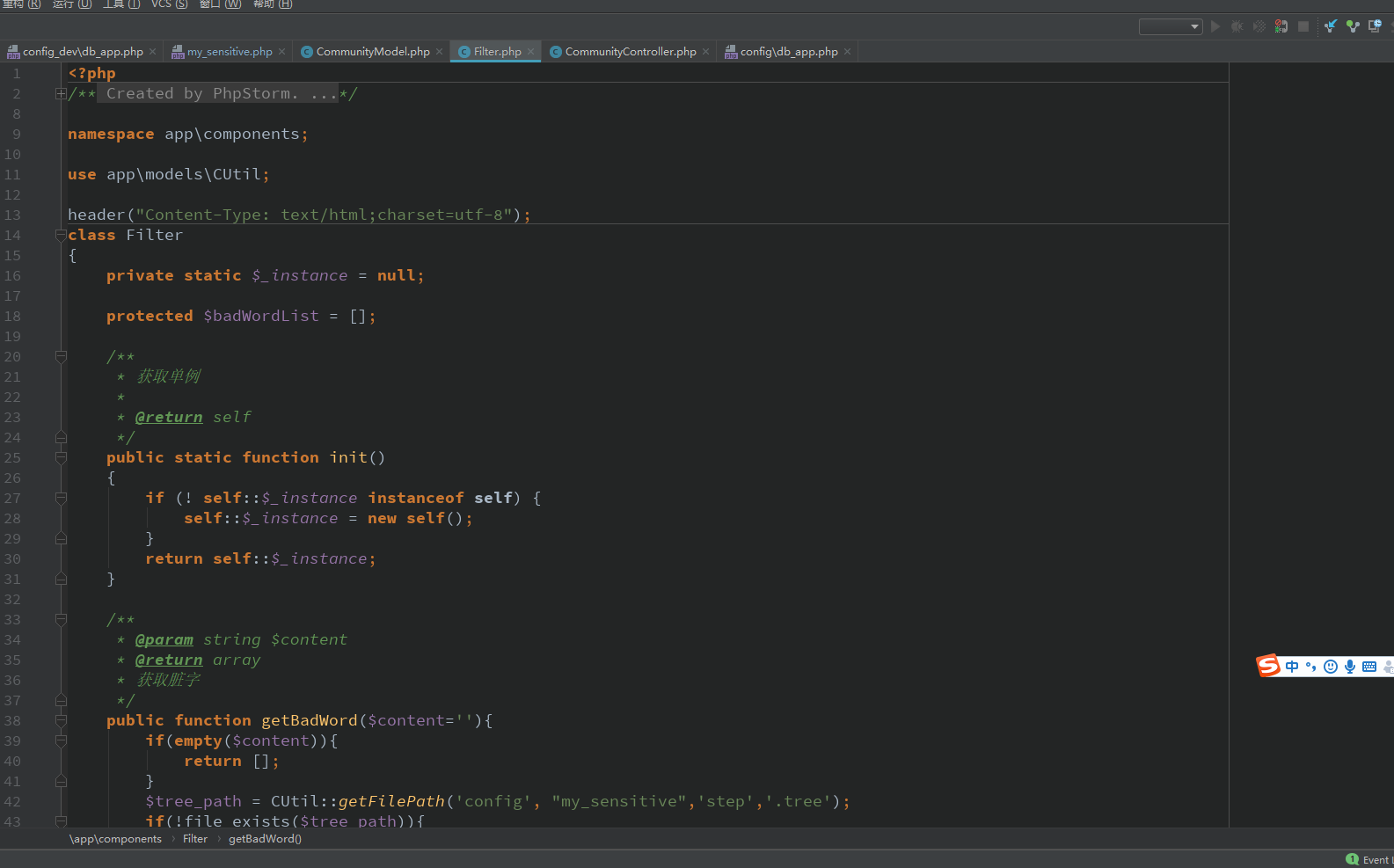Open the VCS (S) menu

coord(169,4)
